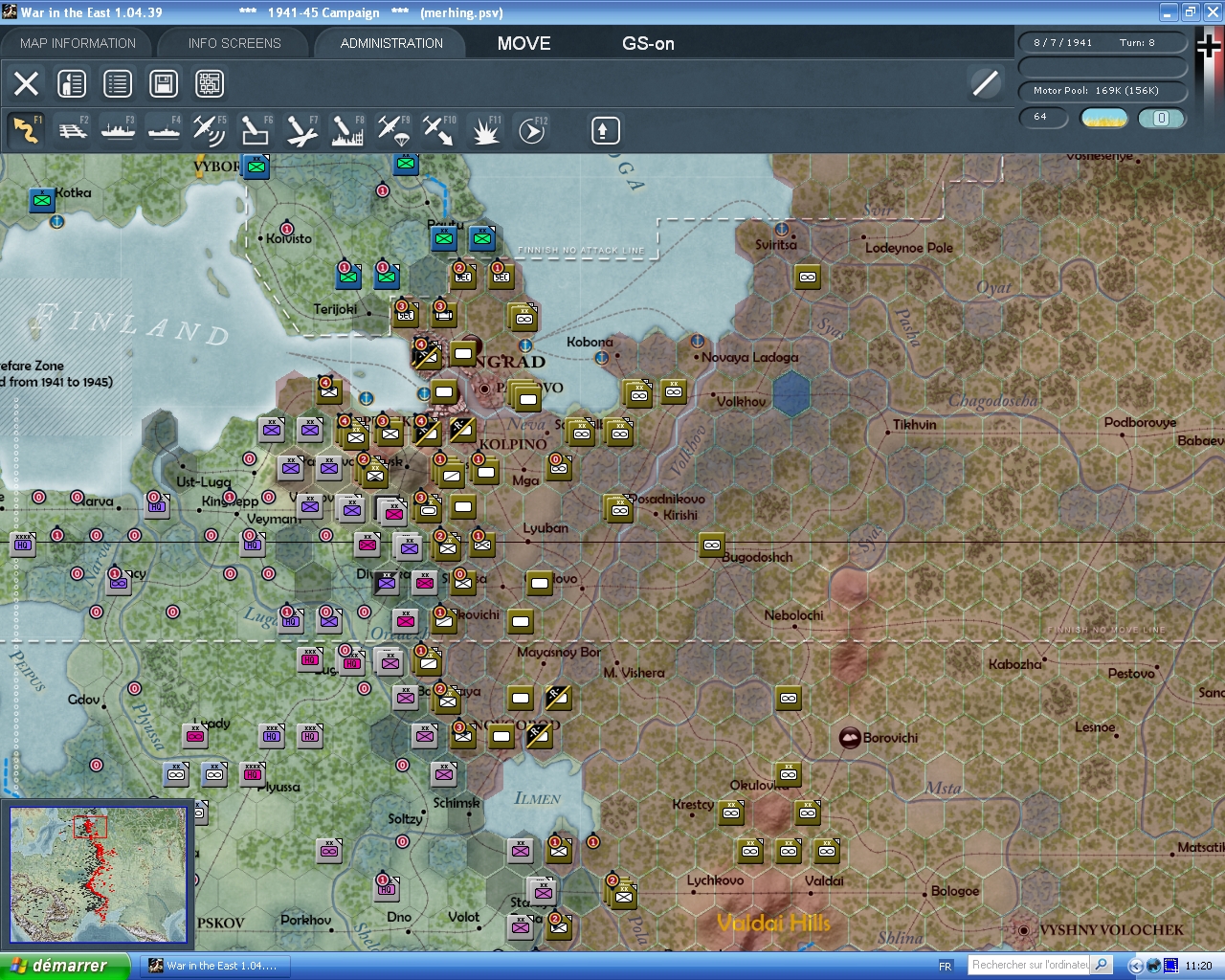The height and width of the screenshot is (980, 1225).
Task: Click the X exit icon in administration bar
Action: click(x=27, y=83)
